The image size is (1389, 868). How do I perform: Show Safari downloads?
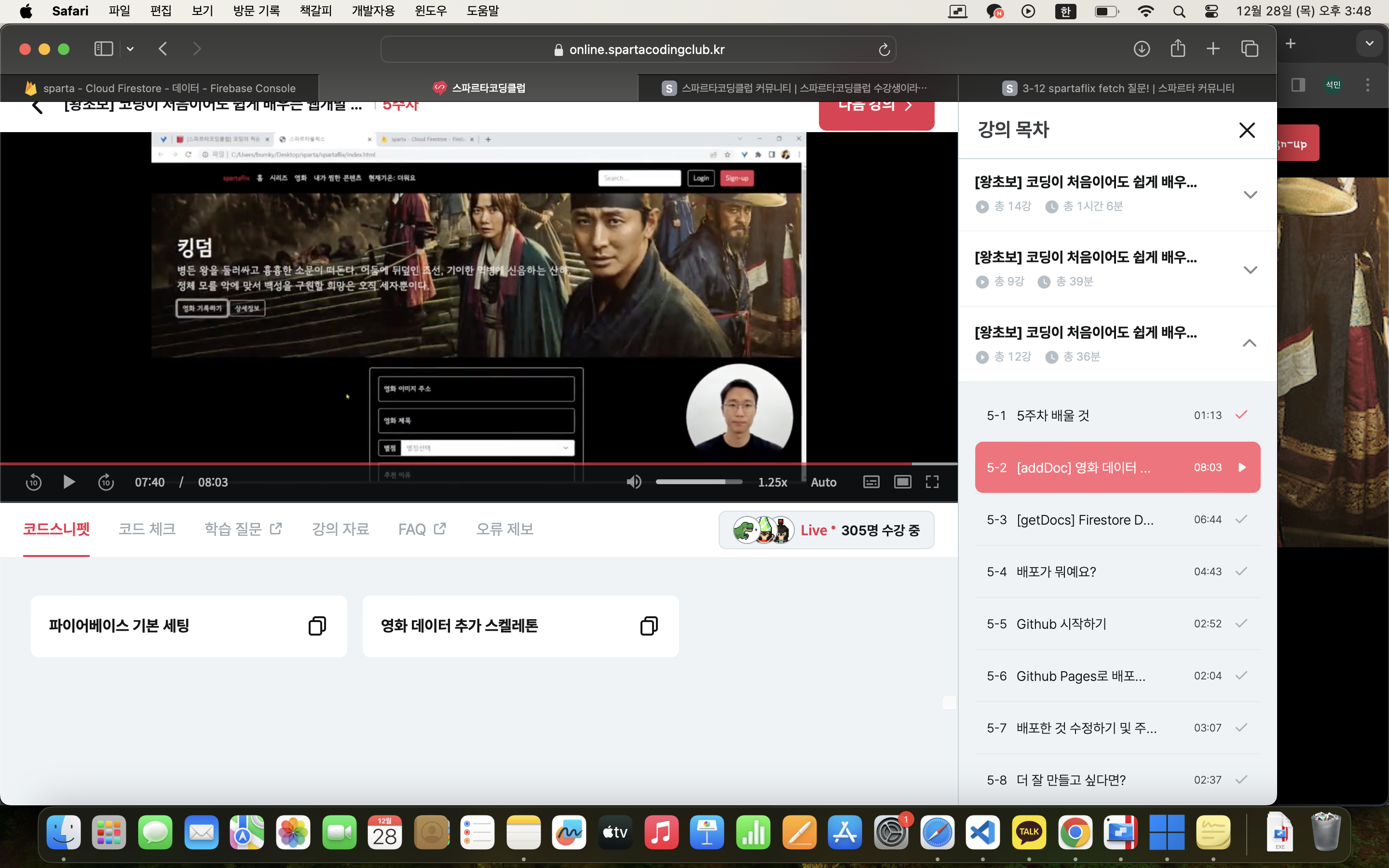1142,49
